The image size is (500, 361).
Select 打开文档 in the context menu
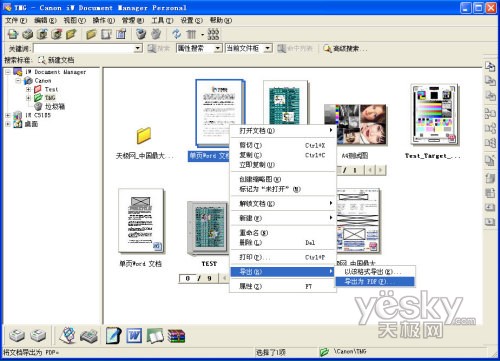click(x=283, y=131)
